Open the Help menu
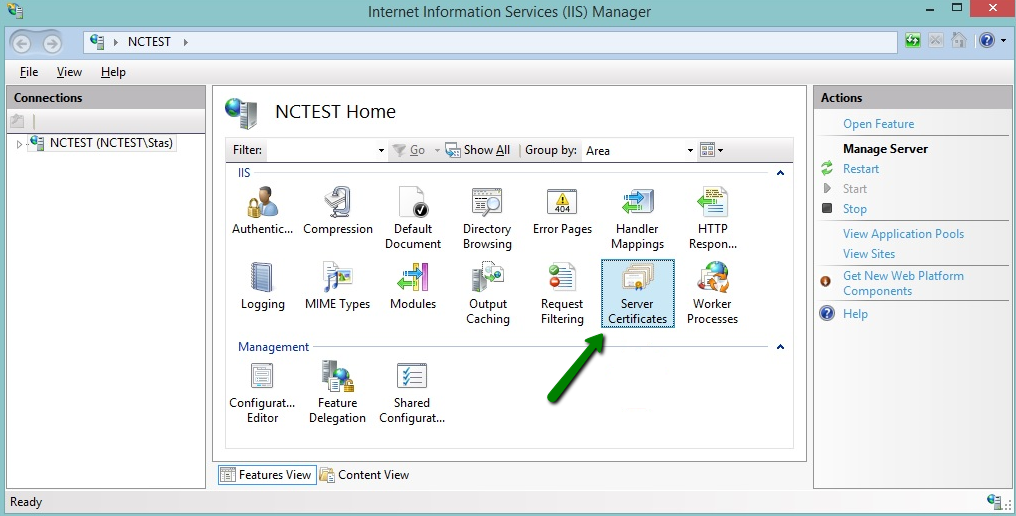Screen dimensions: 1016x516 tap(113, 72)
